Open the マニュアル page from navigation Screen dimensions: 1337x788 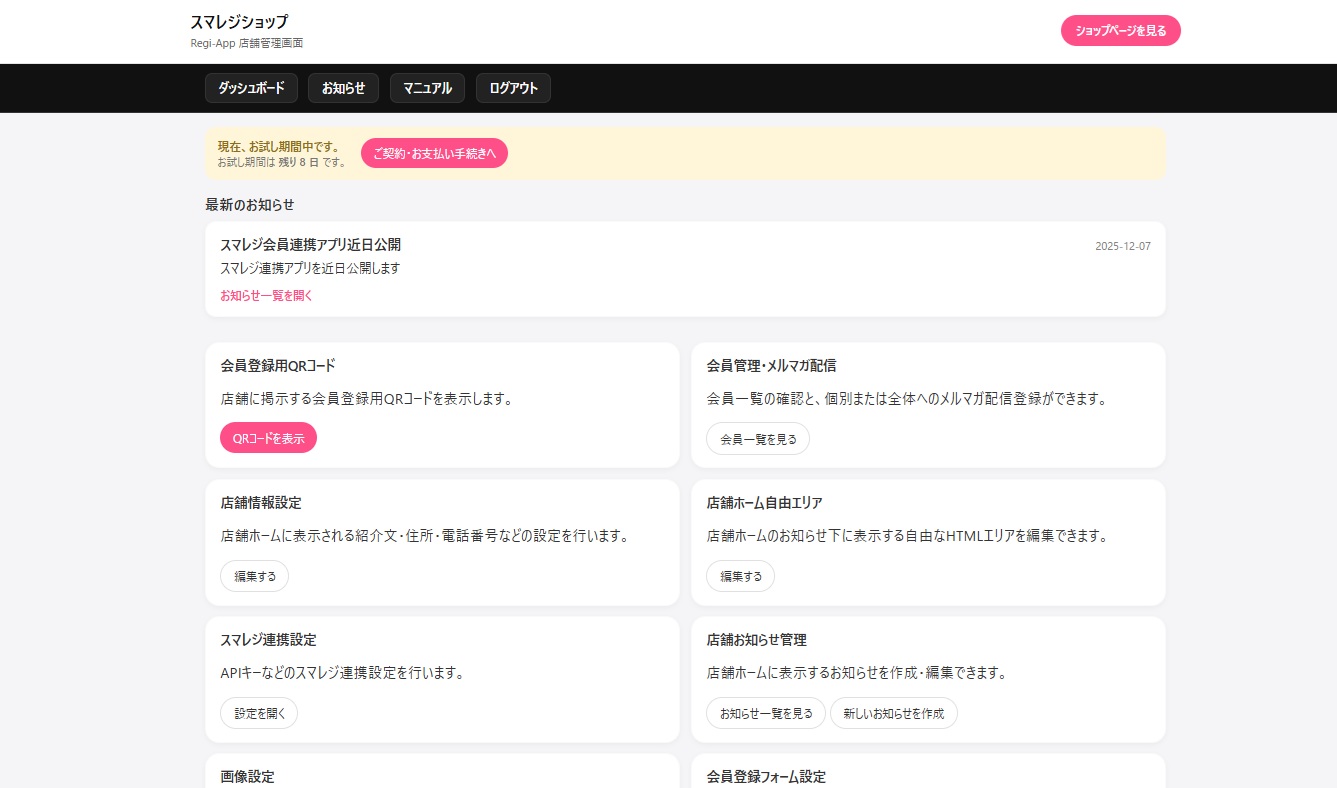(427, 88)
